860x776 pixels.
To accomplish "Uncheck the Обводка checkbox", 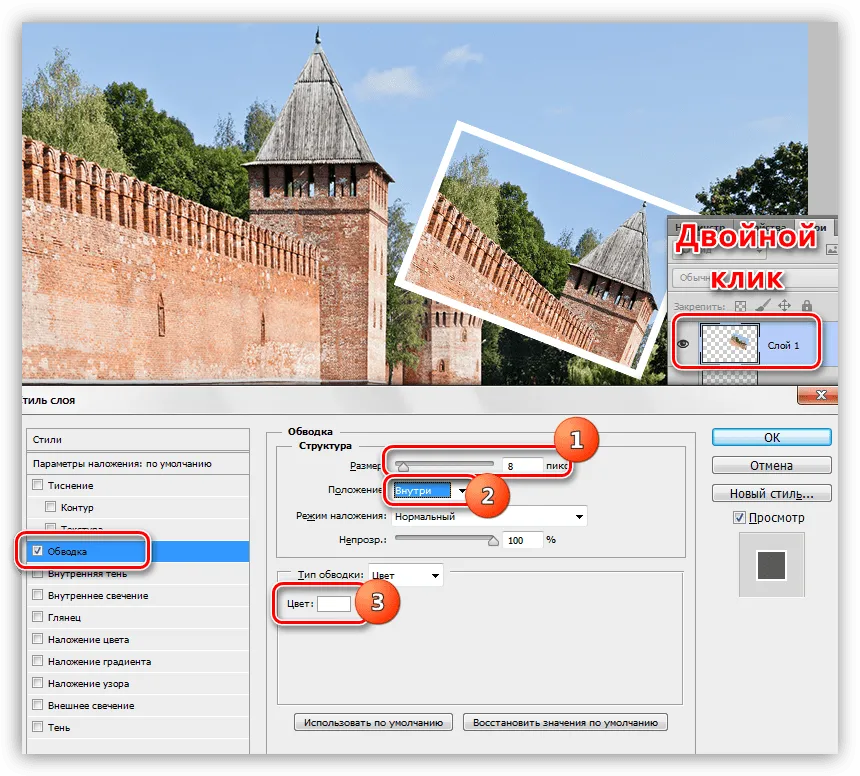I will tap(37, 551).
